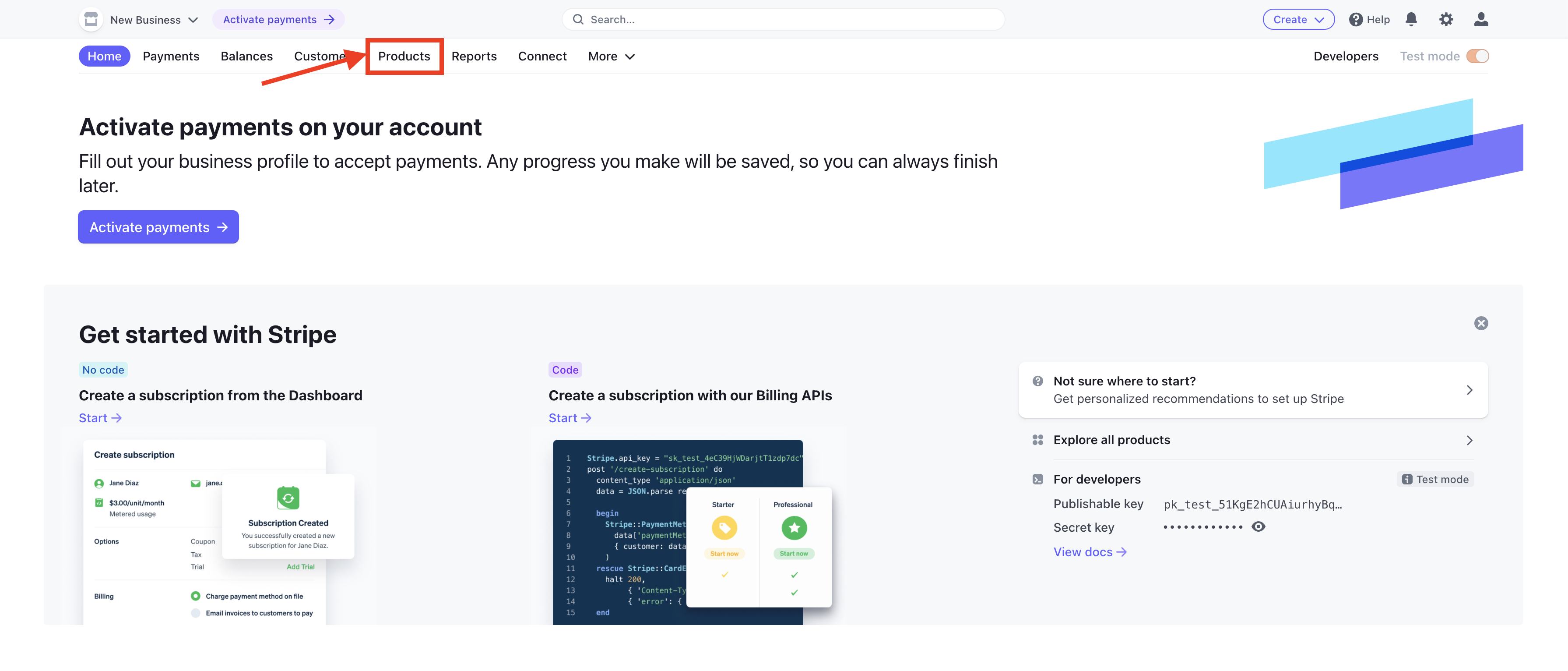Open the Payments tab
The height and width of the screenshot is (671, 1568).
tap(171, 56)
